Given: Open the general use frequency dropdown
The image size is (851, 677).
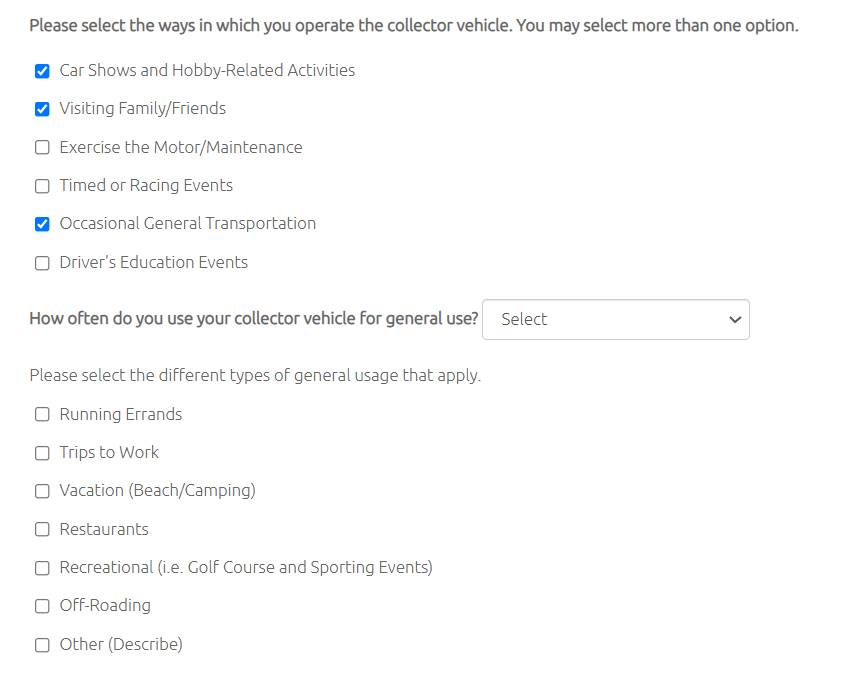Looking at the screenshot, I should pos(615,319).
